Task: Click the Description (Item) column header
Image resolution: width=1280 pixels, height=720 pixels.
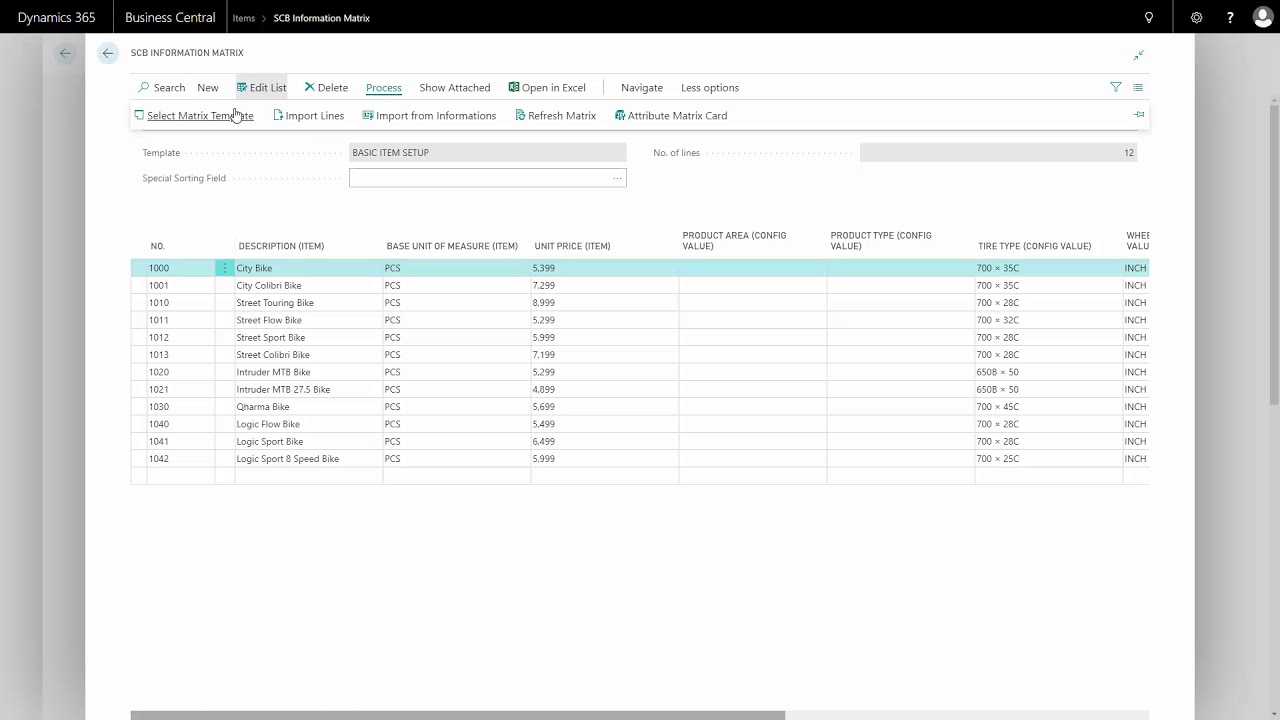Action: (281, 246)
